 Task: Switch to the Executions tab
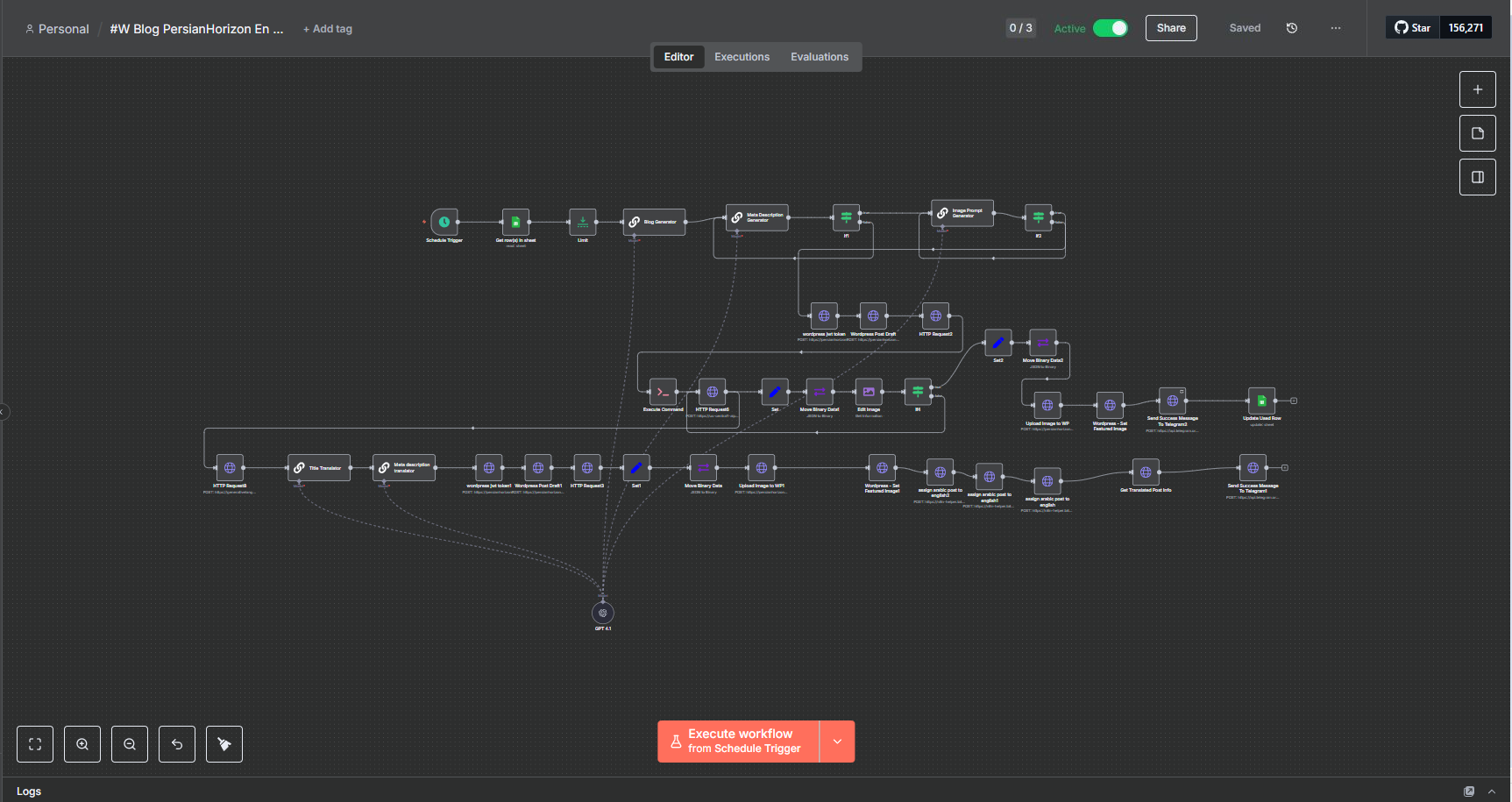pos(742,56)
